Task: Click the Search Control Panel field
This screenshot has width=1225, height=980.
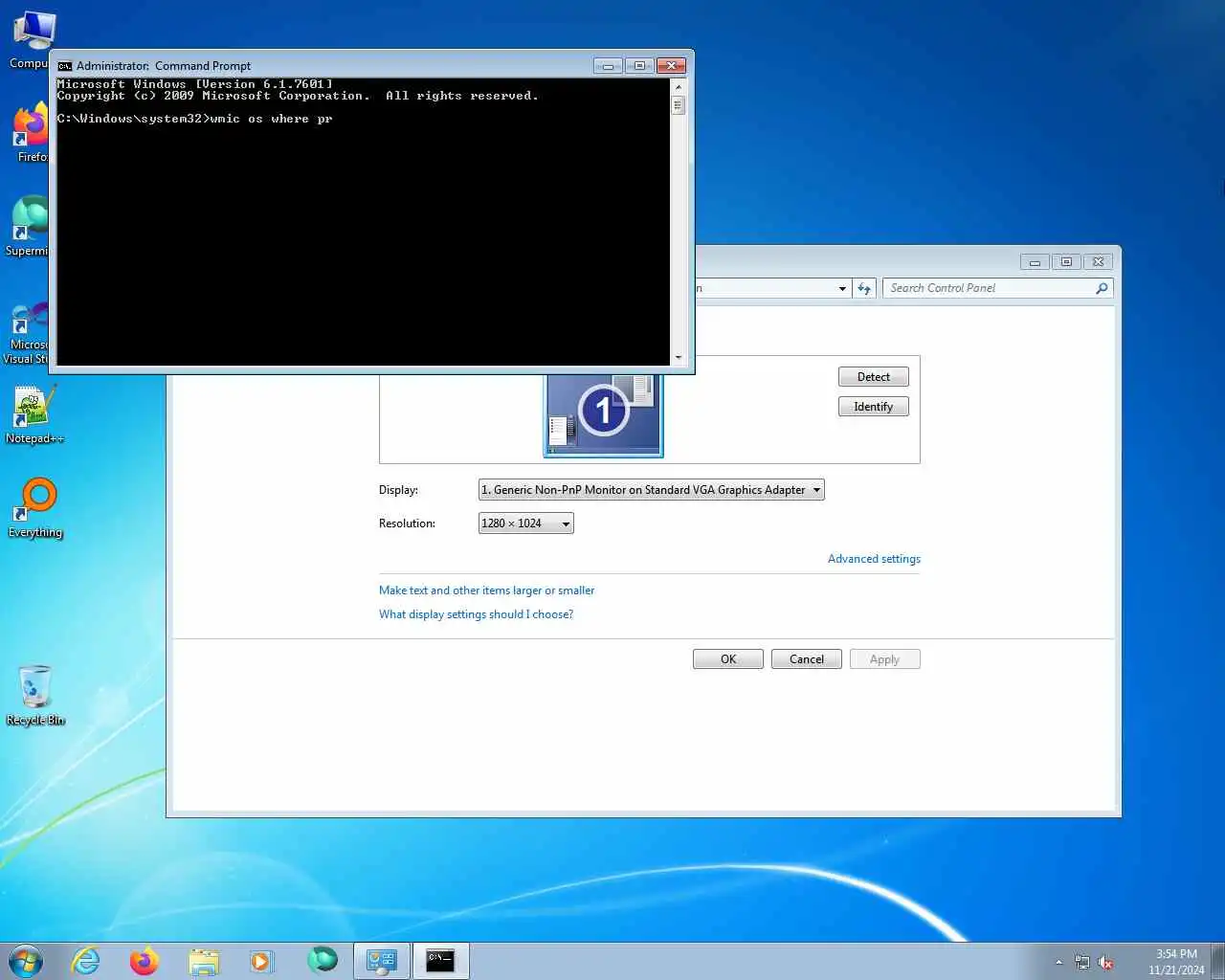Action: (989, 288)
